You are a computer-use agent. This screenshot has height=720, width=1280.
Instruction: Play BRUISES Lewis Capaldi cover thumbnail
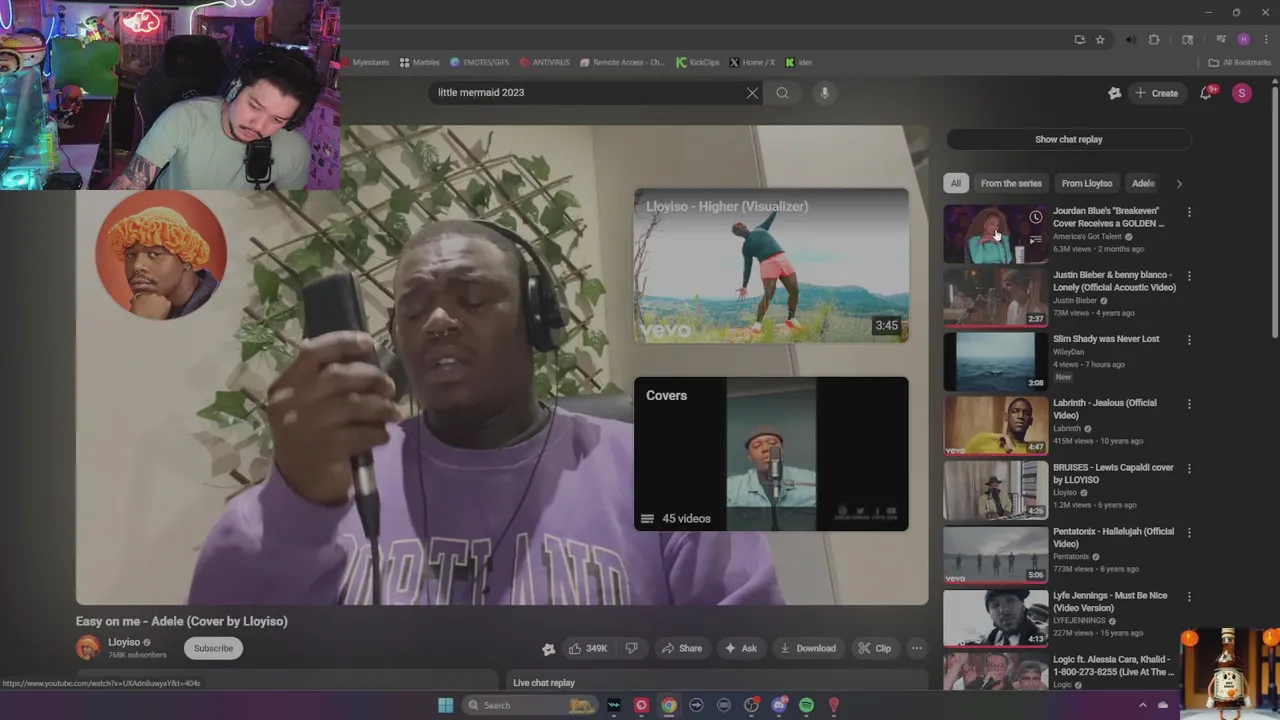pos(995,490)
